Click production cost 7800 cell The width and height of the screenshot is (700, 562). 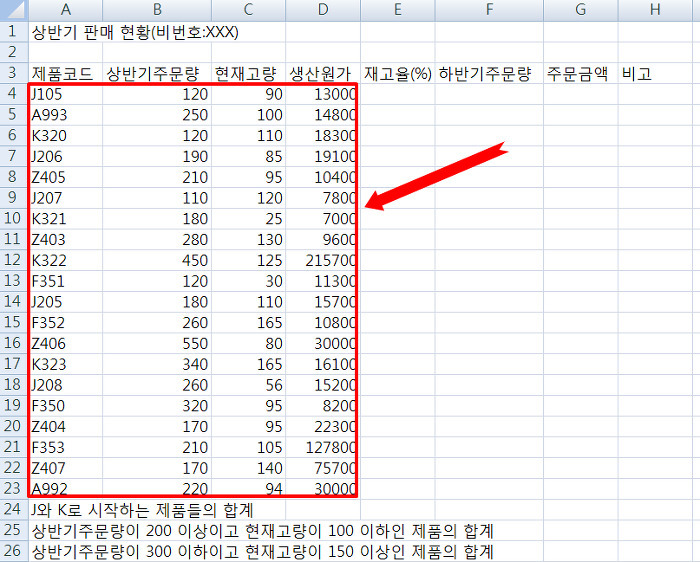click(x=323, y=198)
